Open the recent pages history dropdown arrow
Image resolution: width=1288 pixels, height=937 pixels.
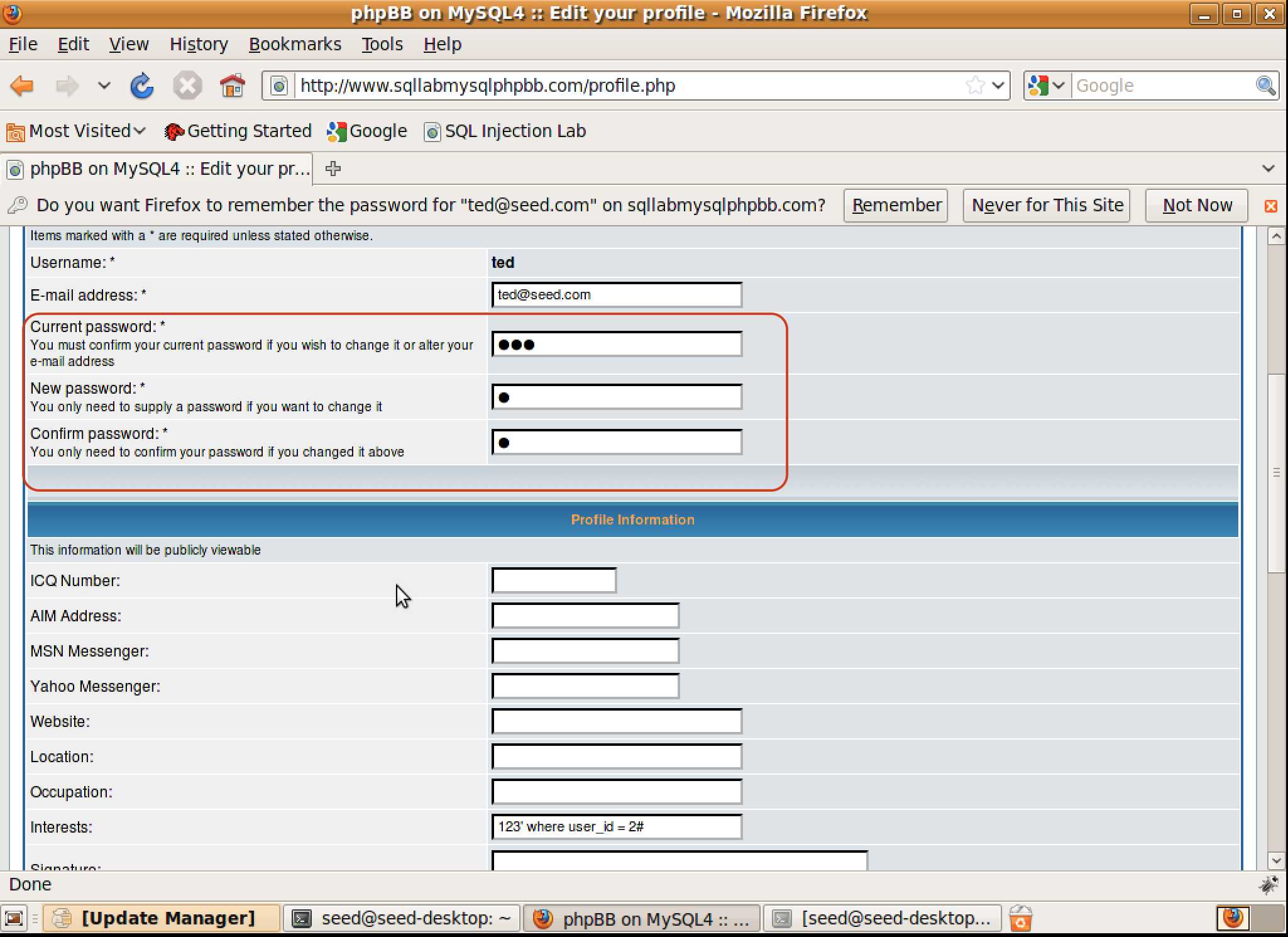[x=104, y=86]
